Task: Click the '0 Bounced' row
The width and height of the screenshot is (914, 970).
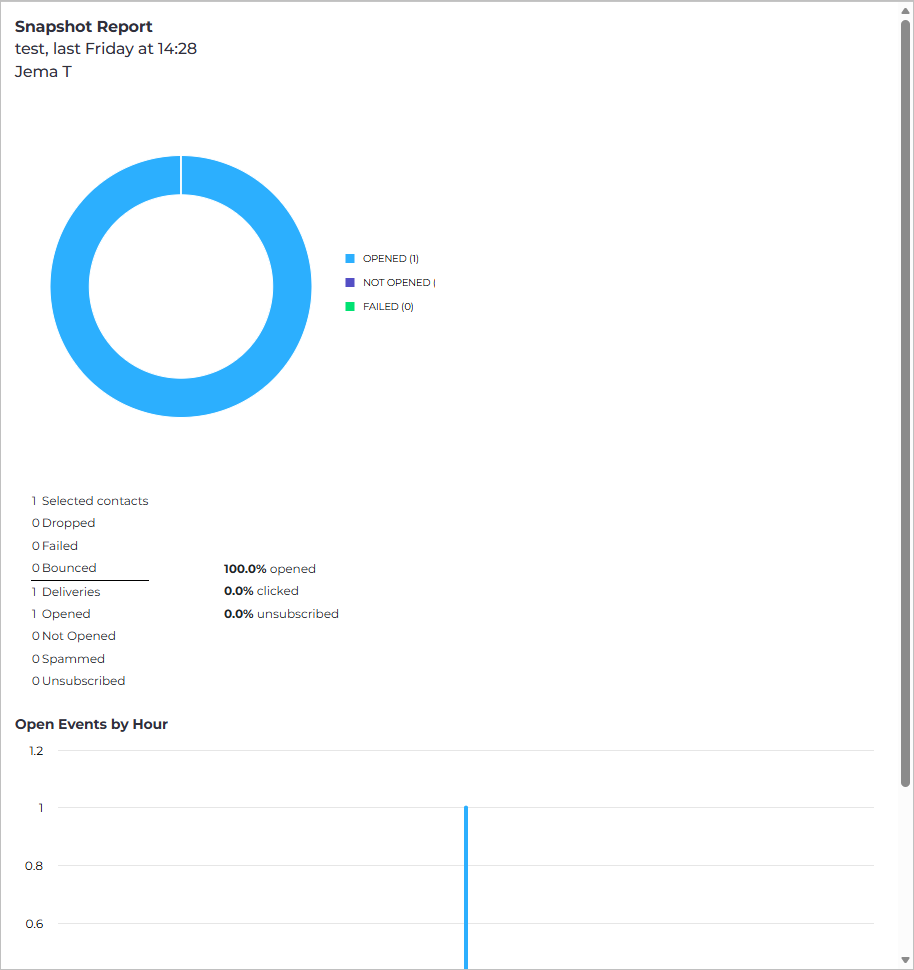Action: (64, 568)
